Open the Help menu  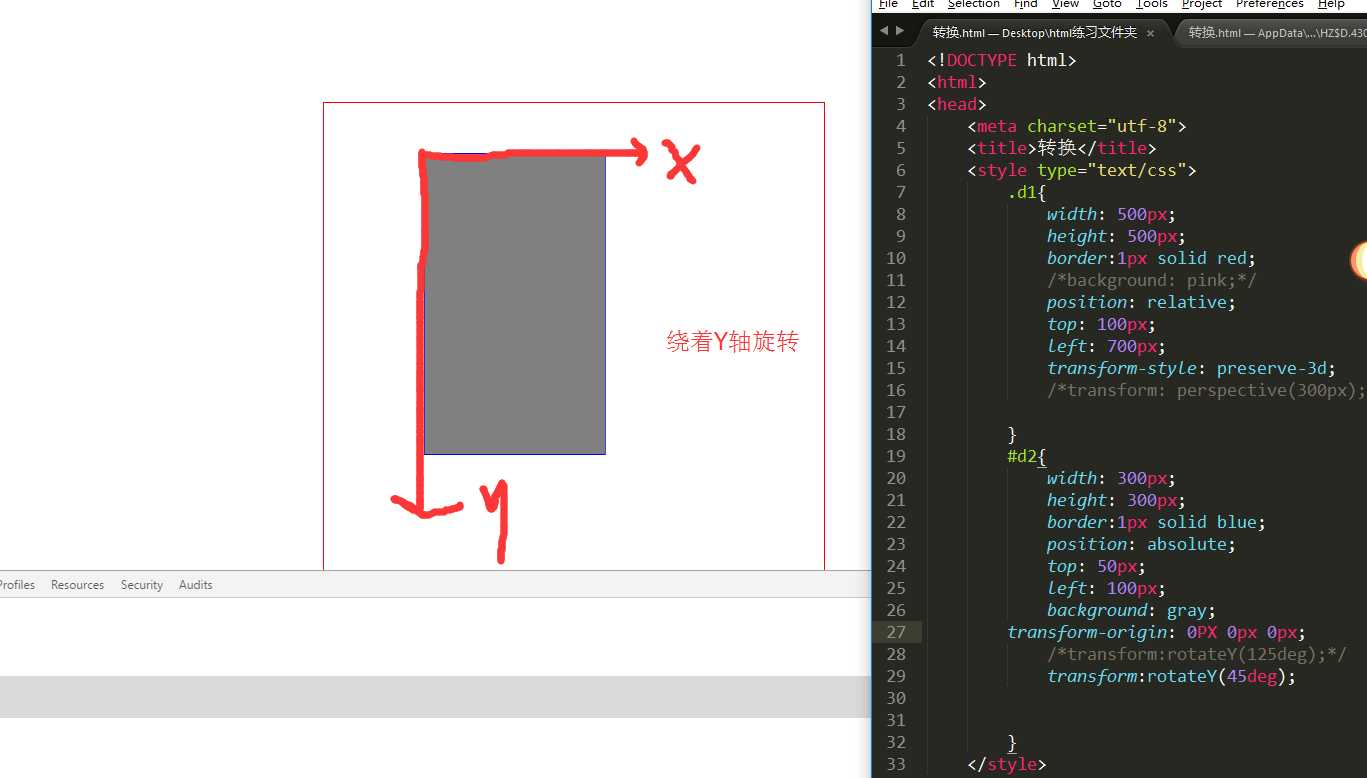(x=1331, y=4)
